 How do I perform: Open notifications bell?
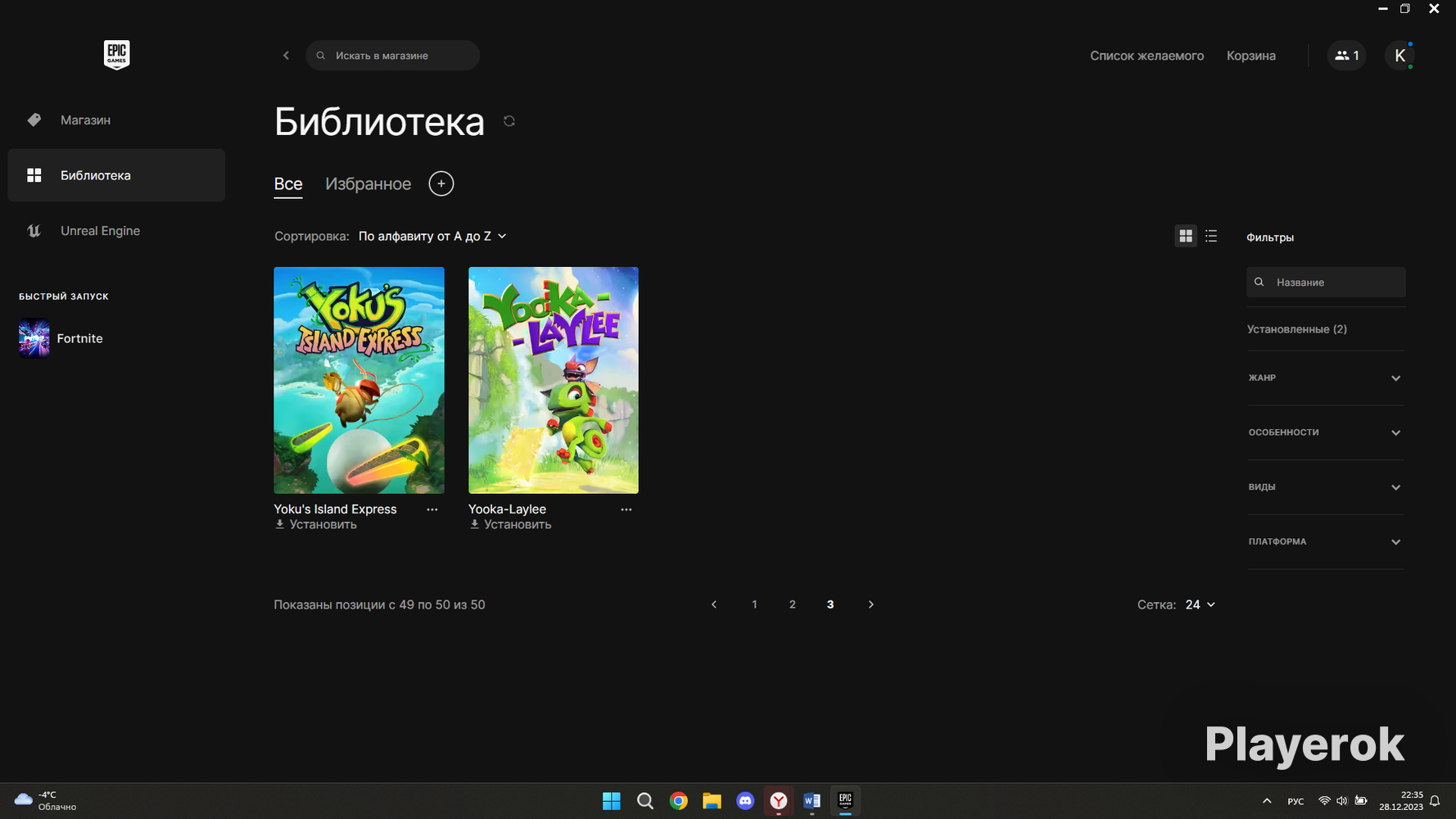(1435, 801)
